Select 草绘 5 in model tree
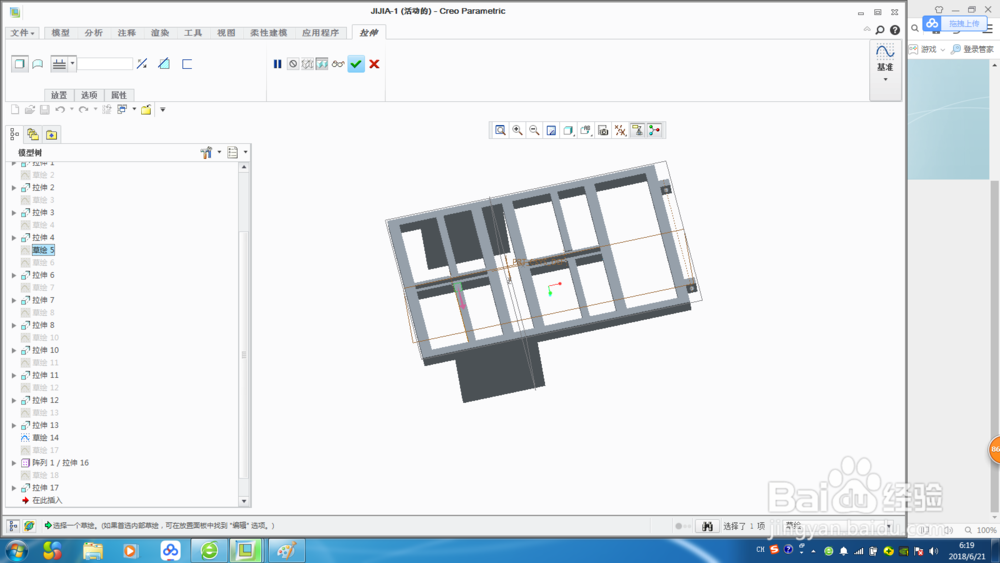1000x563 pixels. [43, 250]
